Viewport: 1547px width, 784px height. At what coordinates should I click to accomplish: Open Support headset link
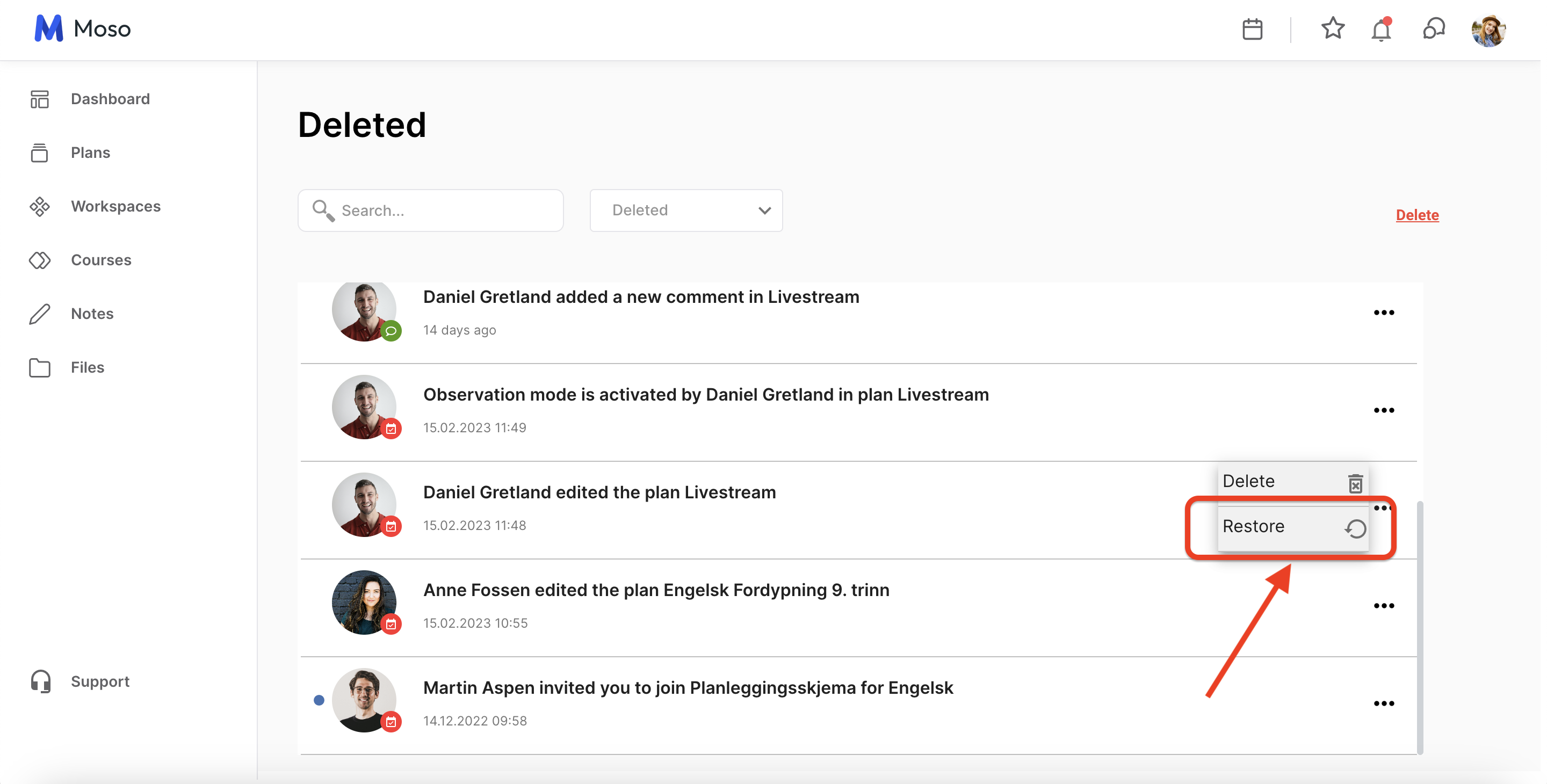[x=100, y=681]
